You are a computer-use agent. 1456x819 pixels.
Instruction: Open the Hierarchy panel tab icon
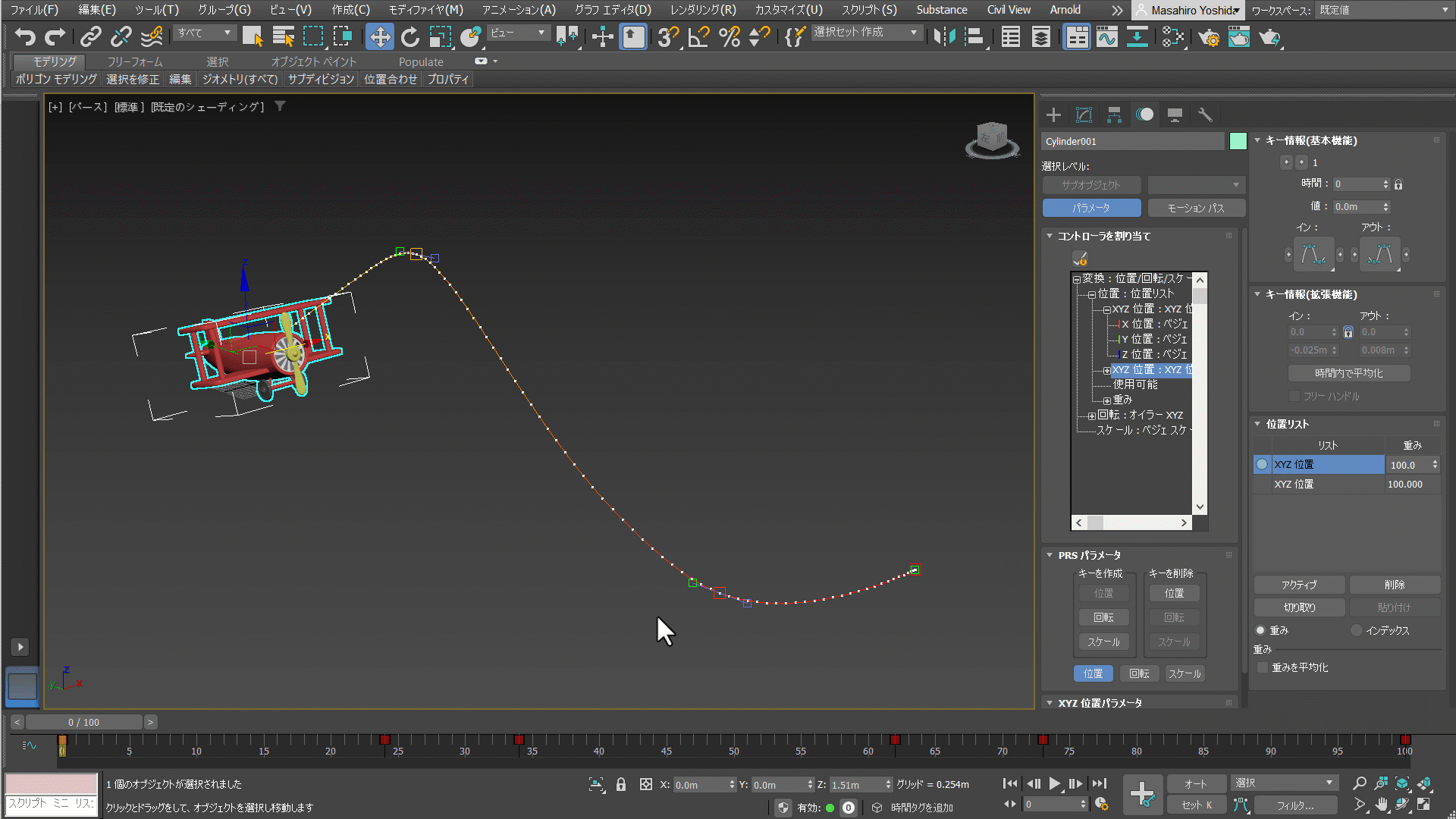(x=1114, y=115)
